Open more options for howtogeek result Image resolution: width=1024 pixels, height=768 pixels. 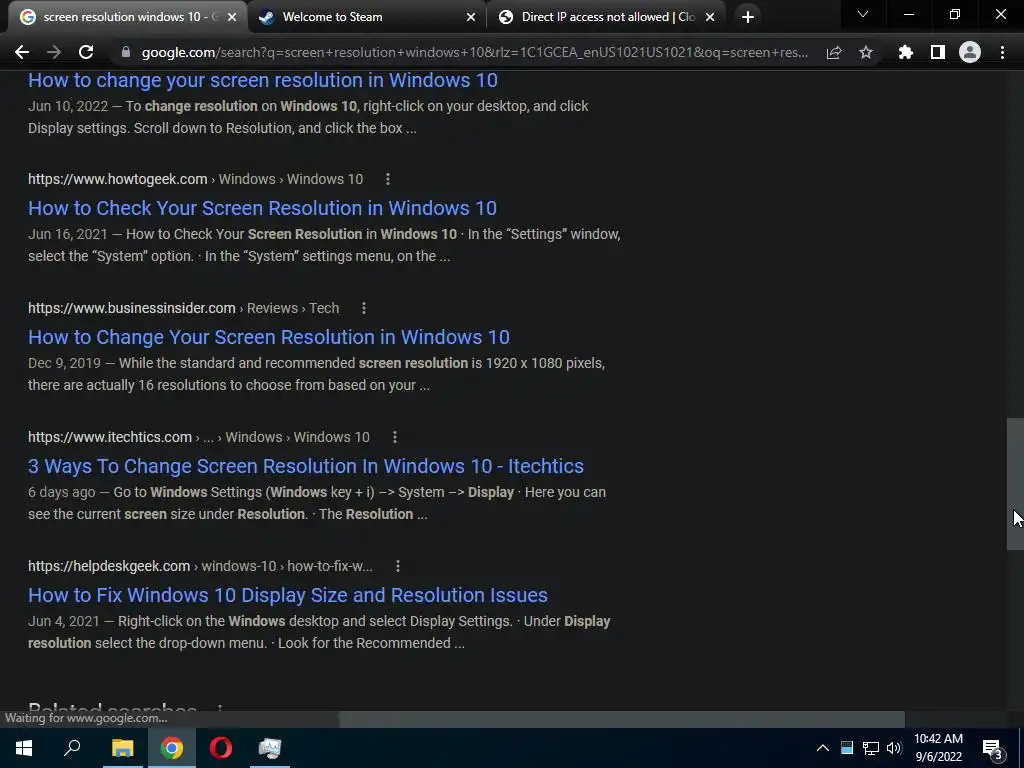tap(388, 179)
